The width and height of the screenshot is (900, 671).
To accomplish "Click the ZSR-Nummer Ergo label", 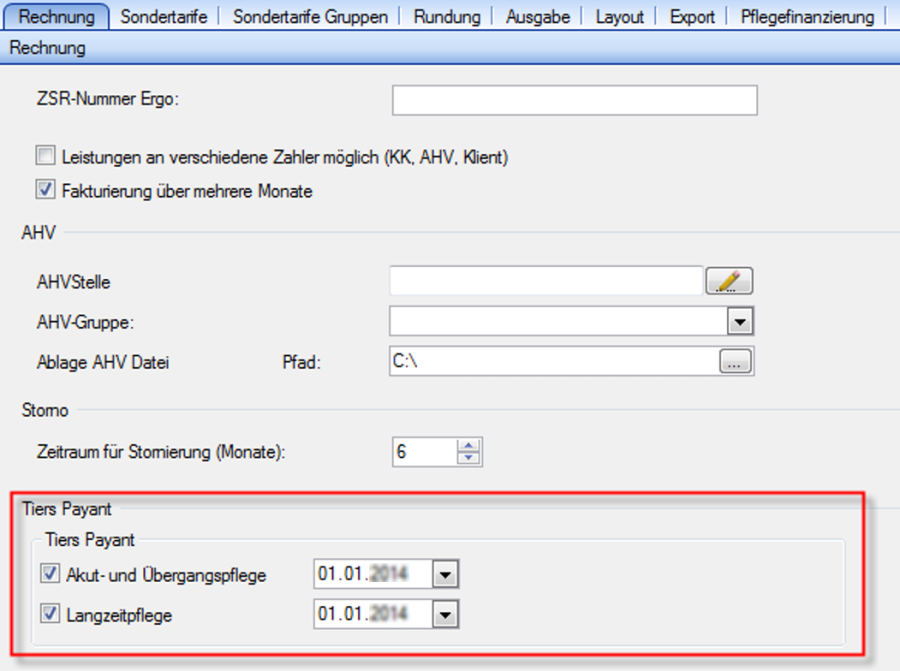I will click(108, 99).
